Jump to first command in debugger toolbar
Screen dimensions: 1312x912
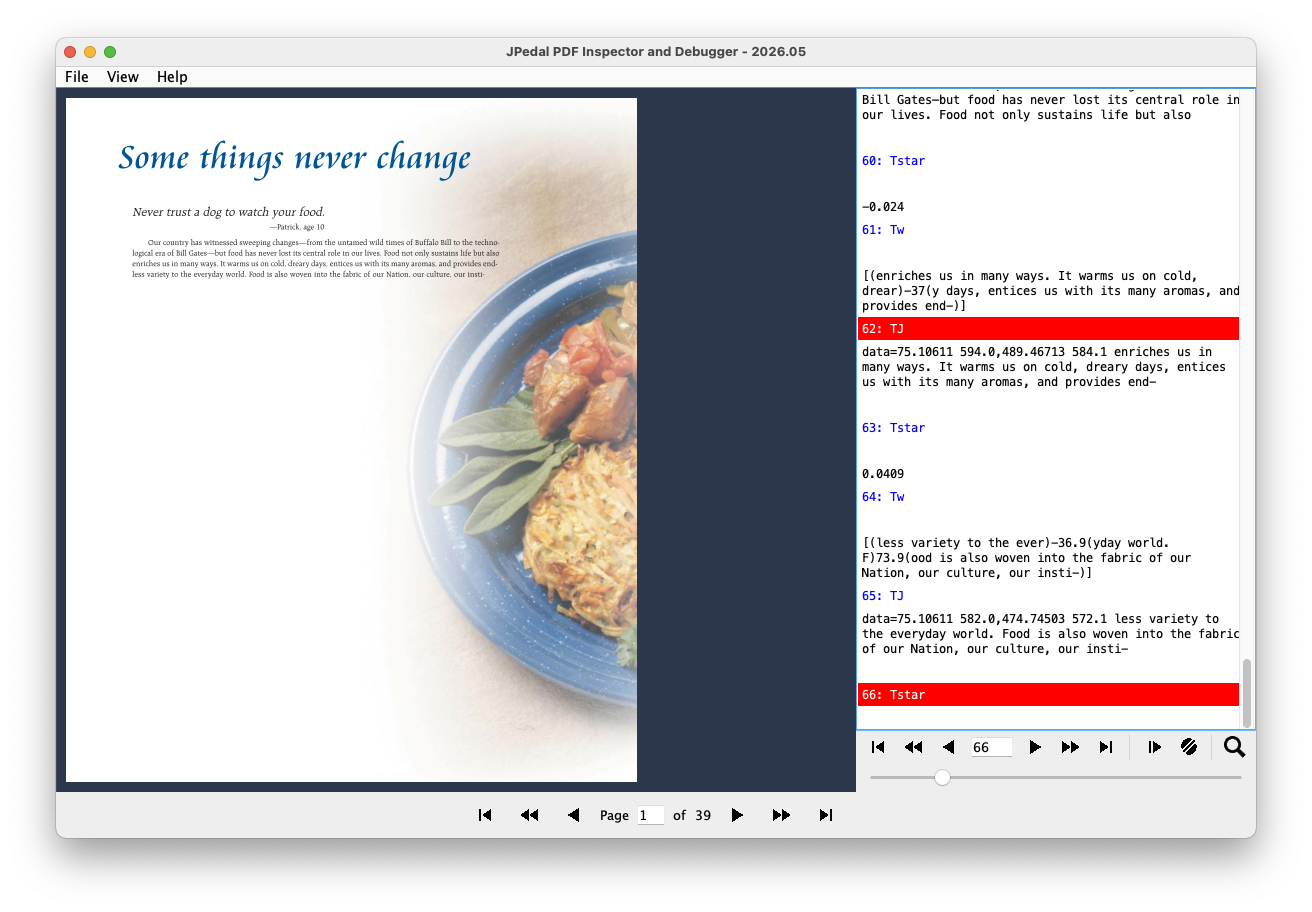pyautogui.click(x=878, y=747)
